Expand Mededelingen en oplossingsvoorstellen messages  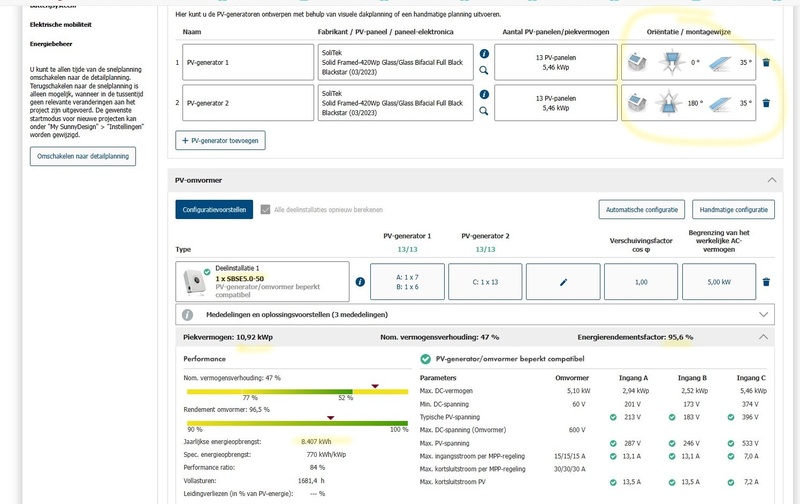(x=763, y=315)
